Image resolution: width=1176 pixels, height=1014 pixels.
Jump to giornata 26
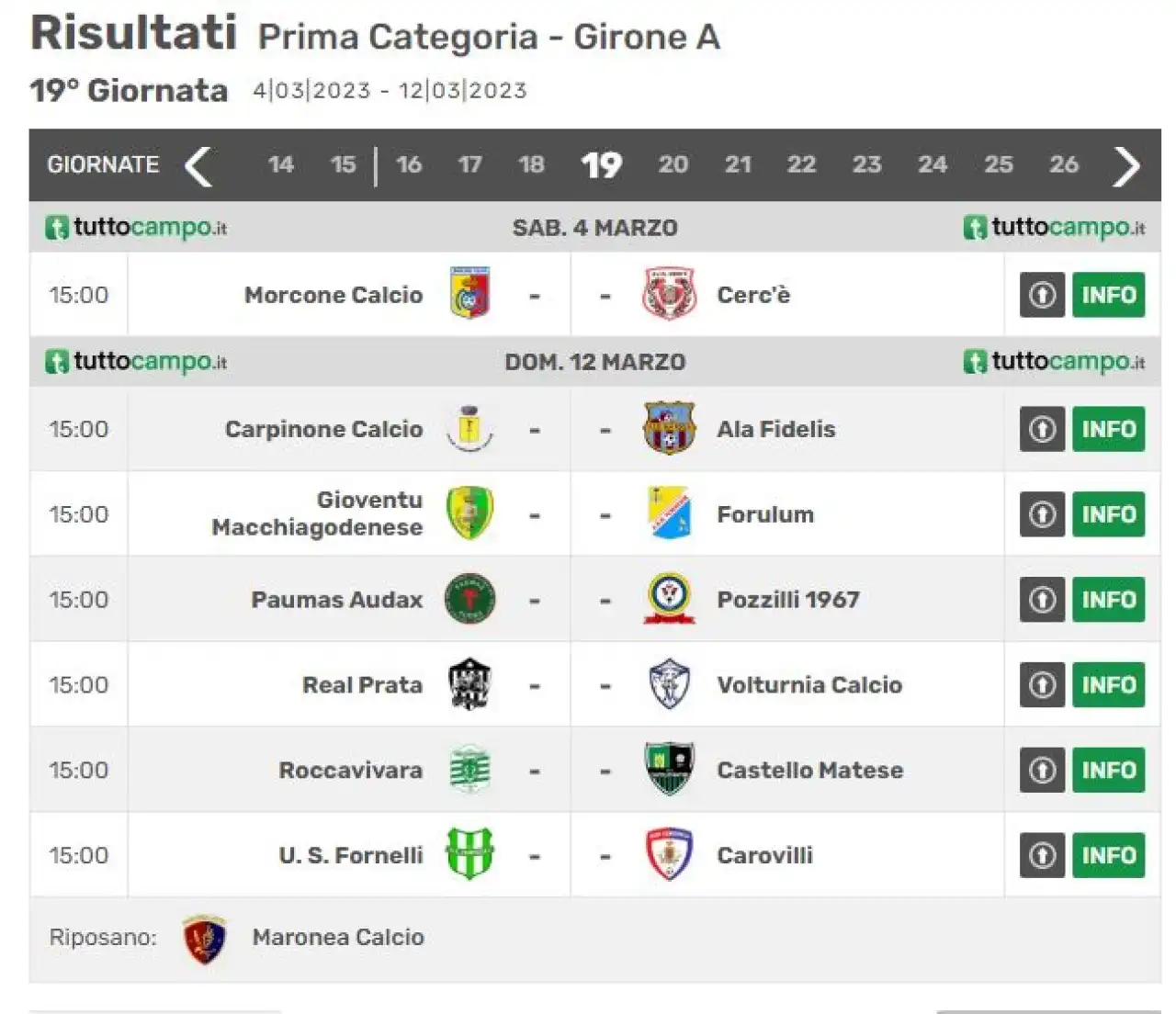(1064, 164)
